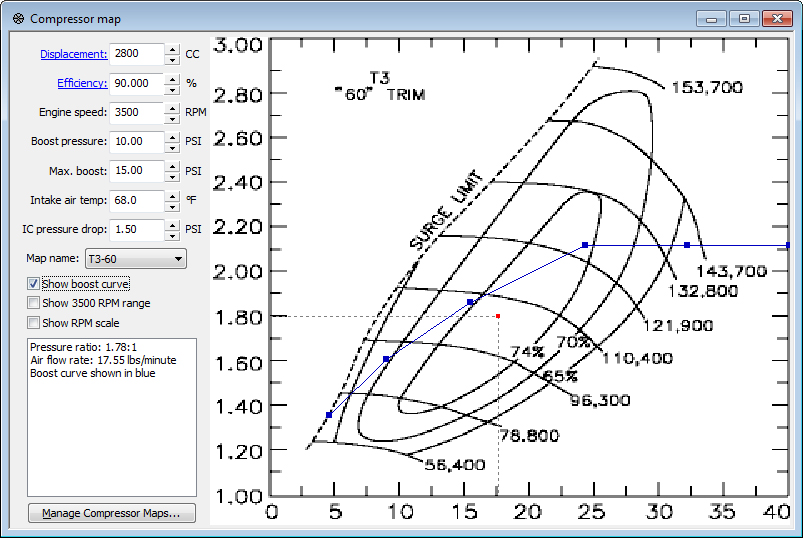
Task: Maximize the Compressor map window
Action: point(744,19)
